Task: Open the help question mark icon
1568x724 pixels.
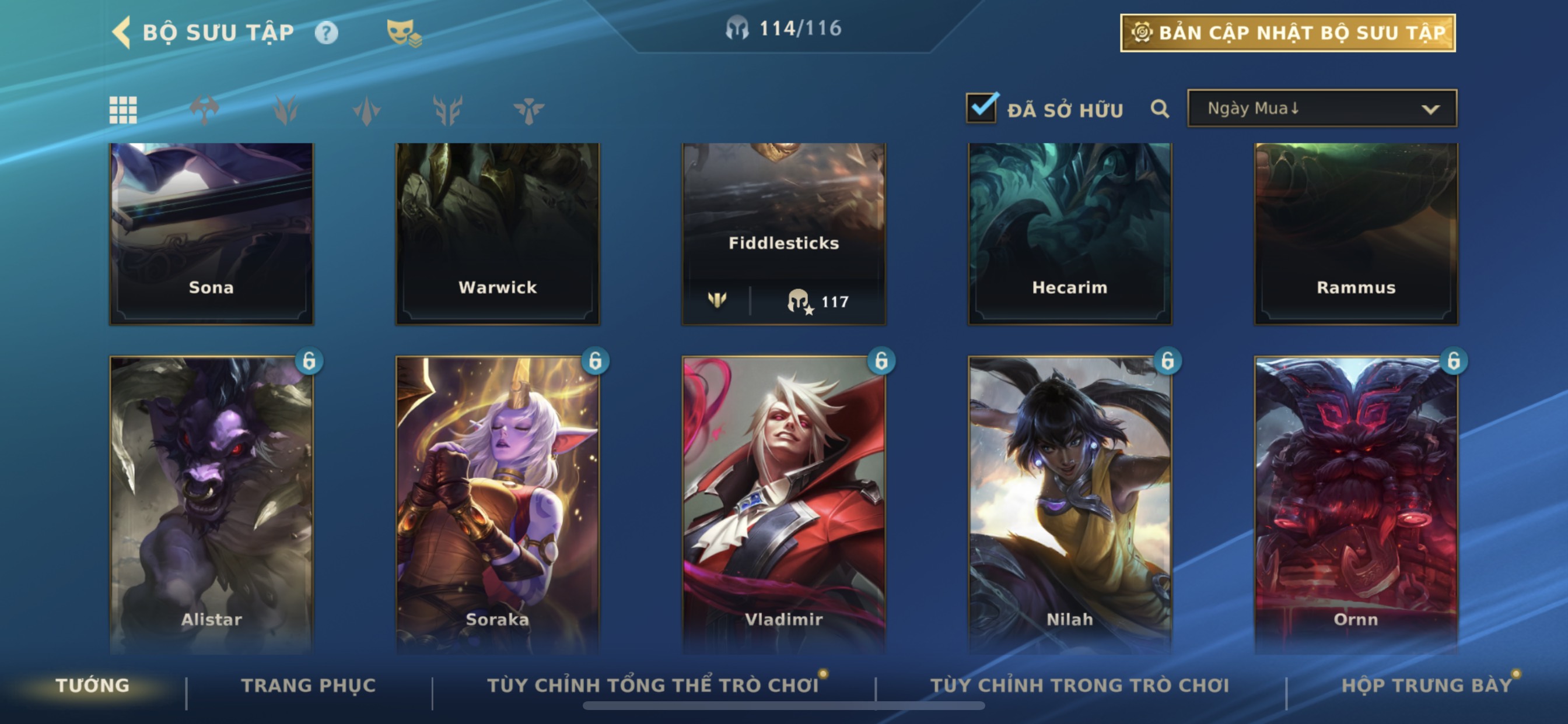Action: (326, 33)
